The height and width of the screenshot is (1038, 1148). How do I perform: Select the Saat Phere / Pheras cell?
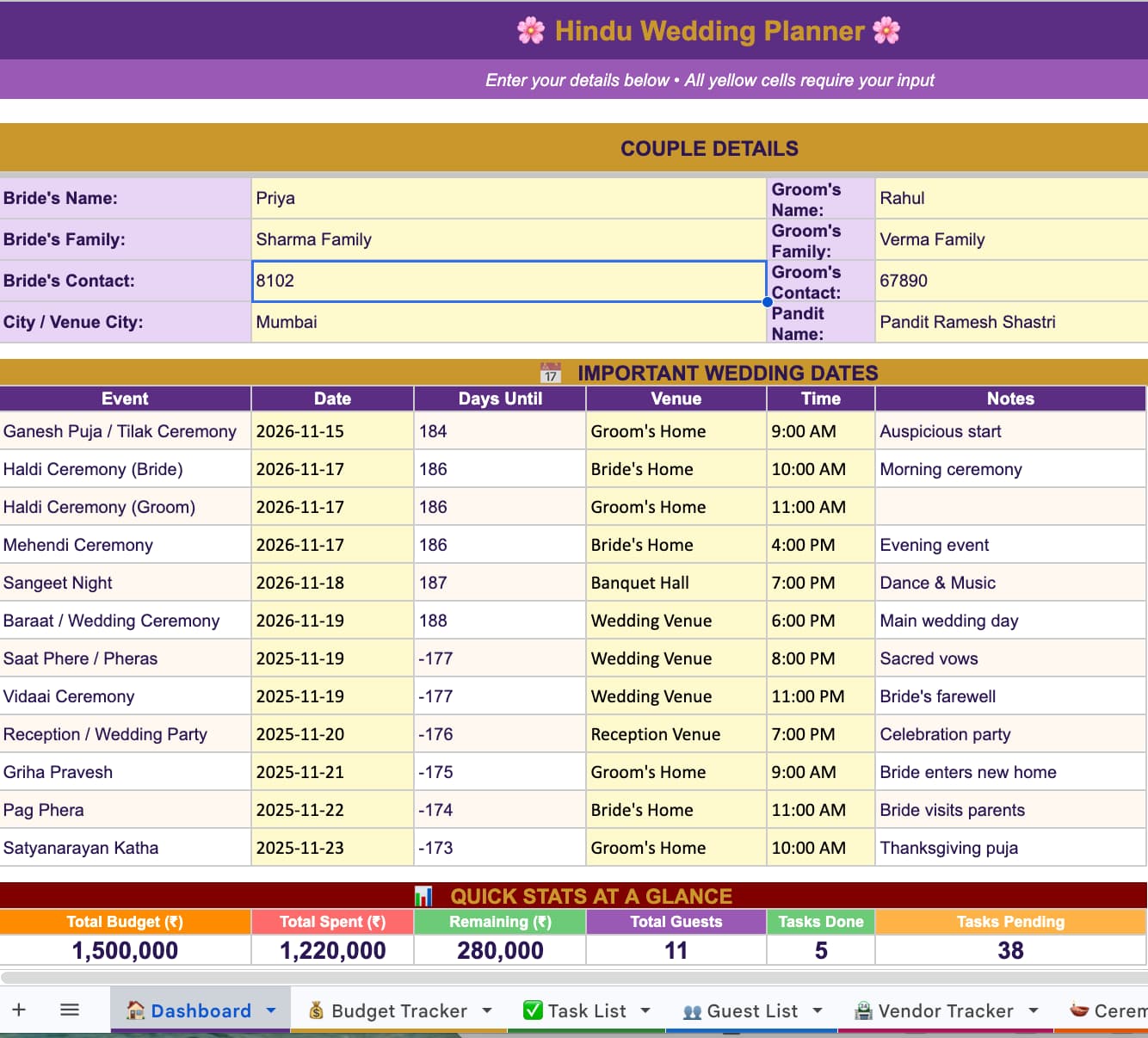(x=126, y=658)
